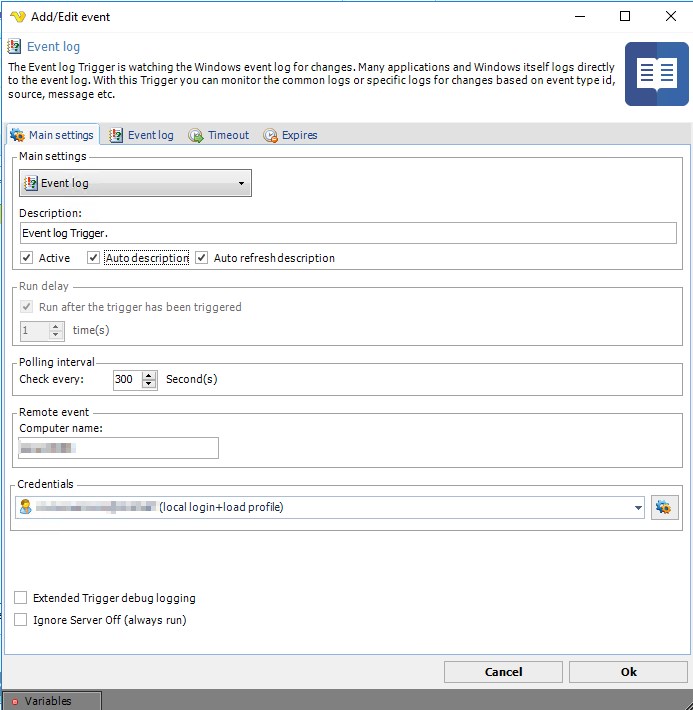Click the small Event log header icon
This screenshot has width=693, height=710.
point(14,46)
